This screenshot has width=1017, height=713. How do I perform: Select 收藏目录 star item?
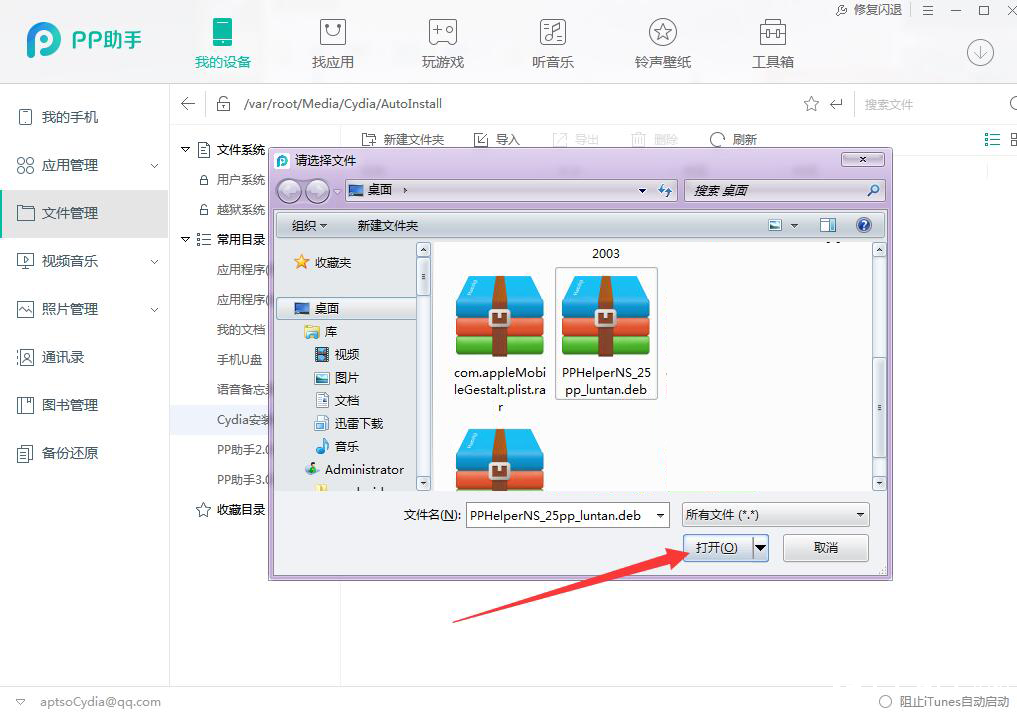[x=232, y=510]
